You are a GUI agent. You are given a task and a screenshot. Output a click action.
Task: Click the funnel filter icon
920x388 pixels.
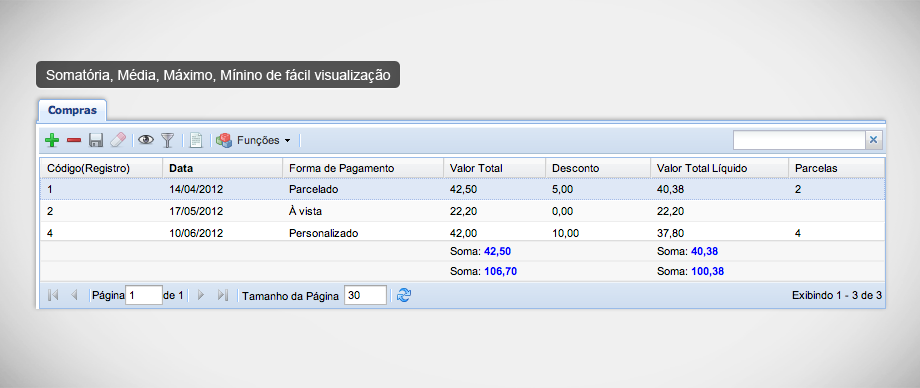[x=168, y=140]
